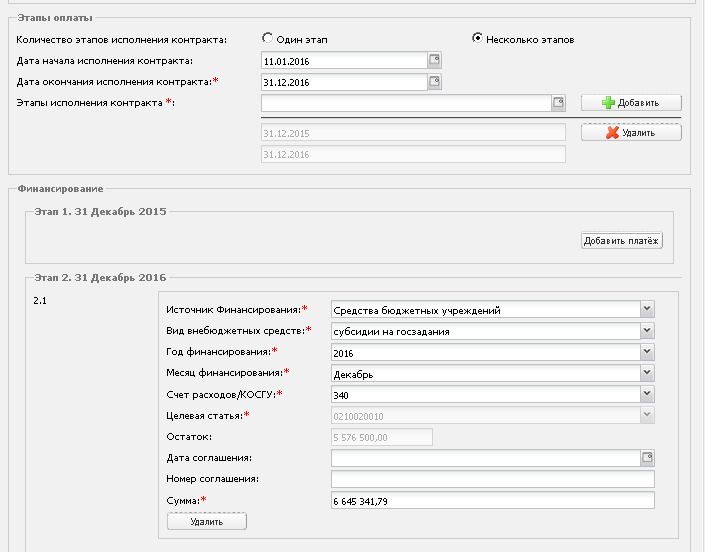Click Добавить платёж button in Этап 1

click(621, 240)
